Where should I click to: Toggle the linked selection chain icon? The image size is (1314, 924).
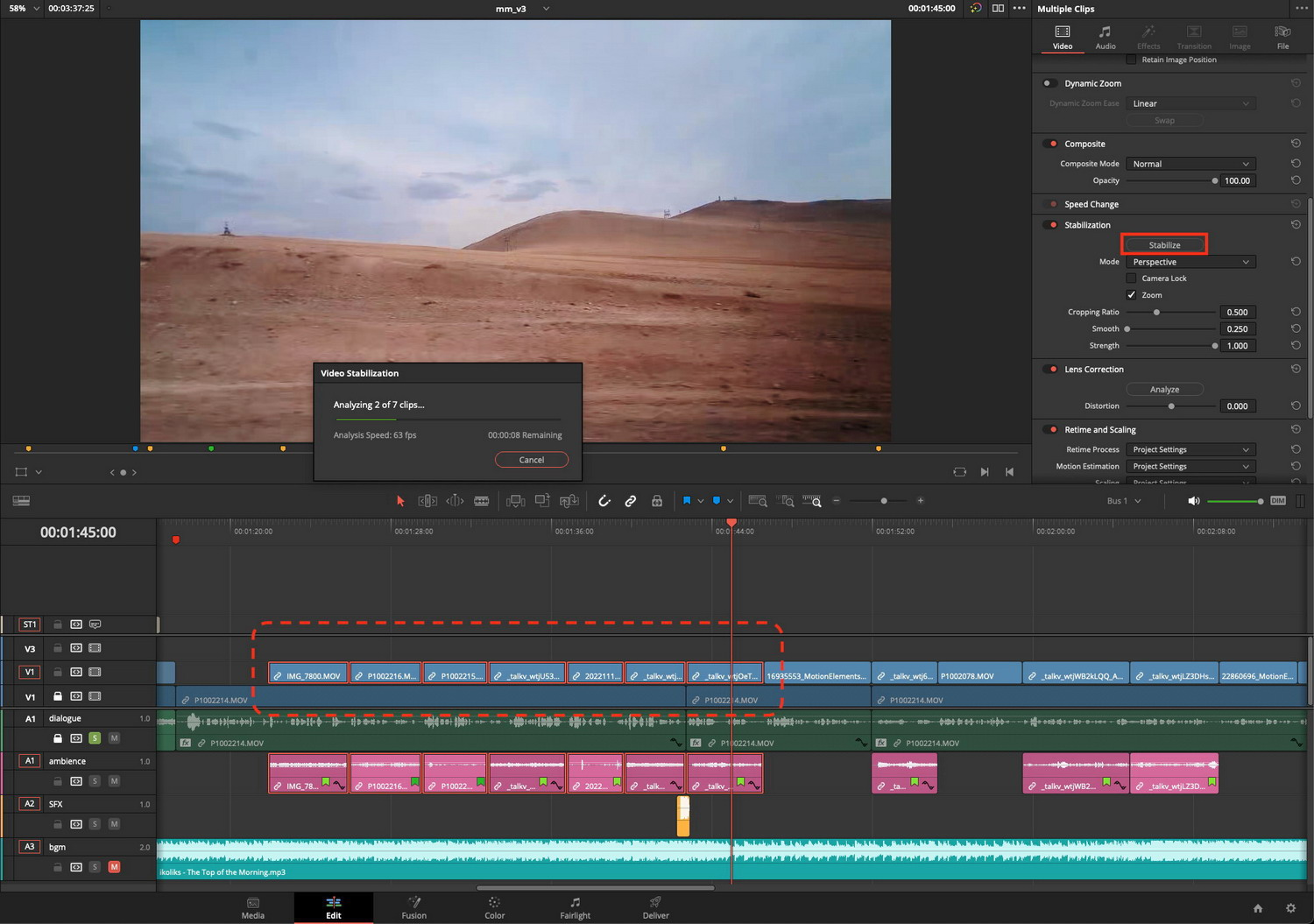click(x=631, y=501)
